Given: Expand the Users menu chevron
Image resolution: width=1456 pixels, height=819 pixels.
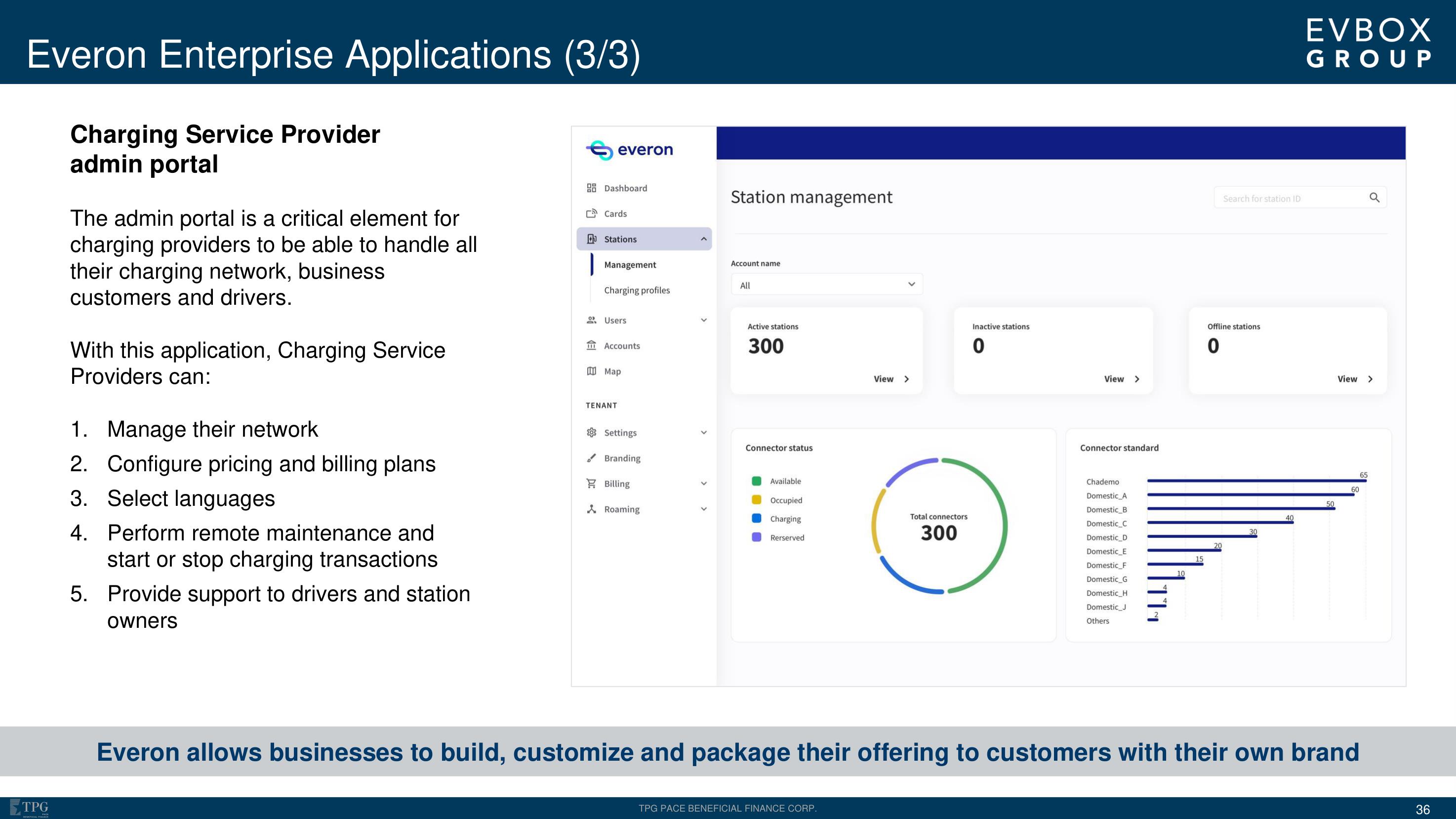Looking at the screenshot, I should coord(704,320).
